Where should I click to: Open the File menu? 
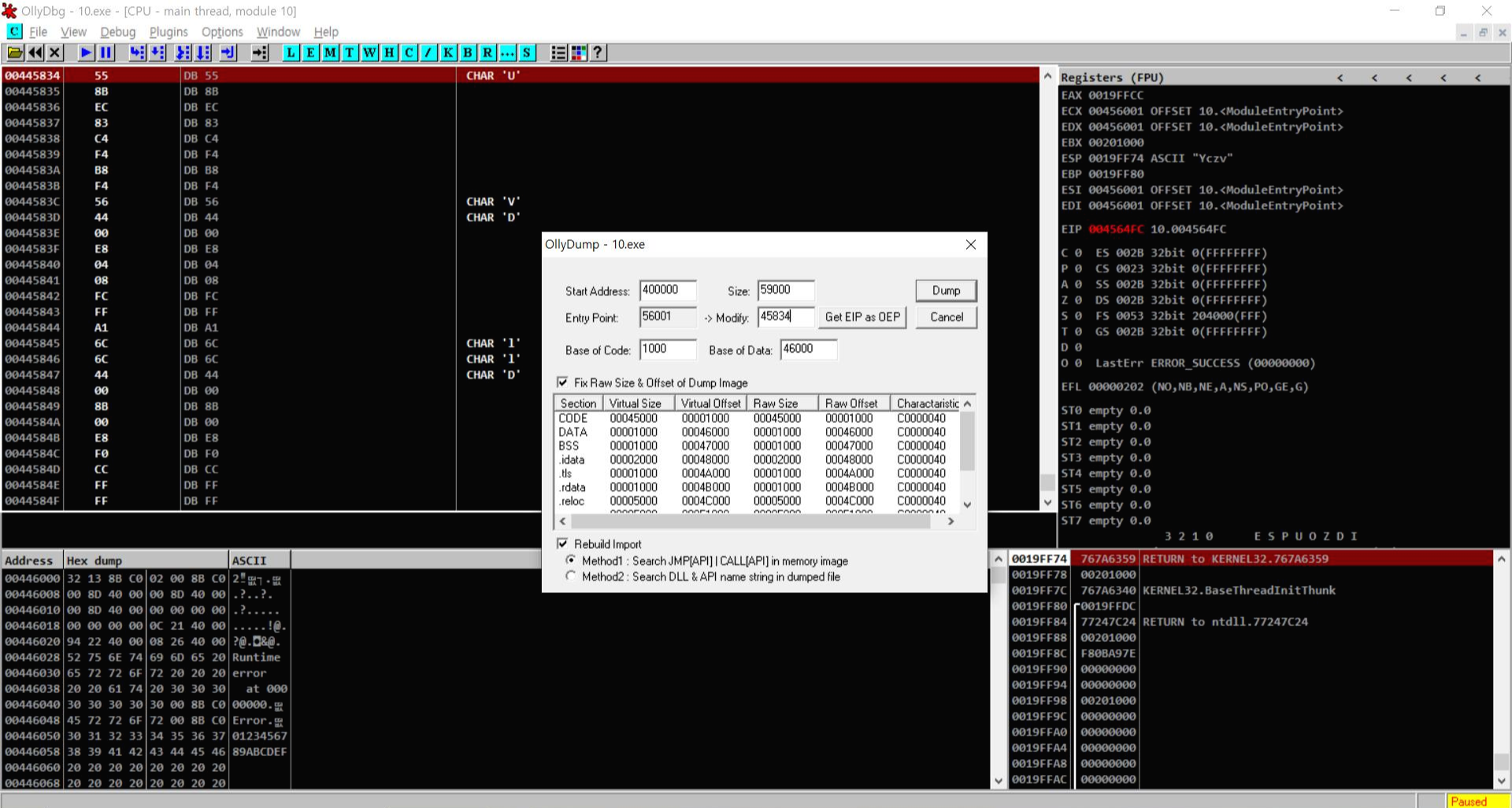(38, 32)
